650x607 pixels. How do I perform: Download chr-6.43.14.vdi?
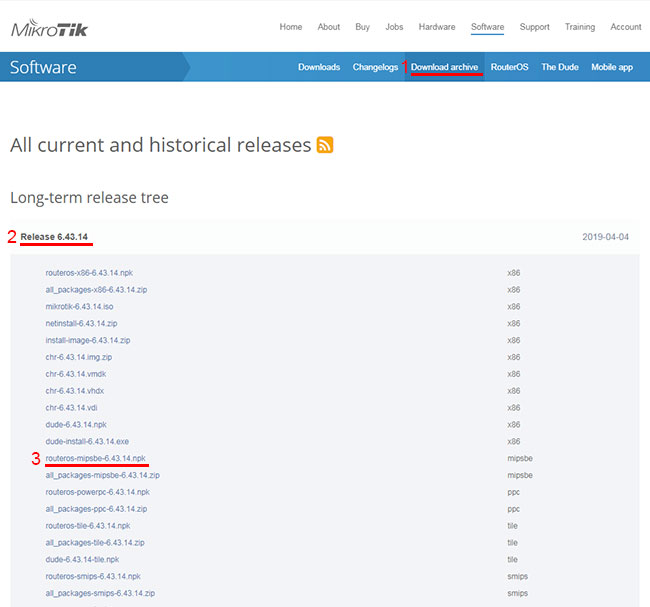click(71, 408)
